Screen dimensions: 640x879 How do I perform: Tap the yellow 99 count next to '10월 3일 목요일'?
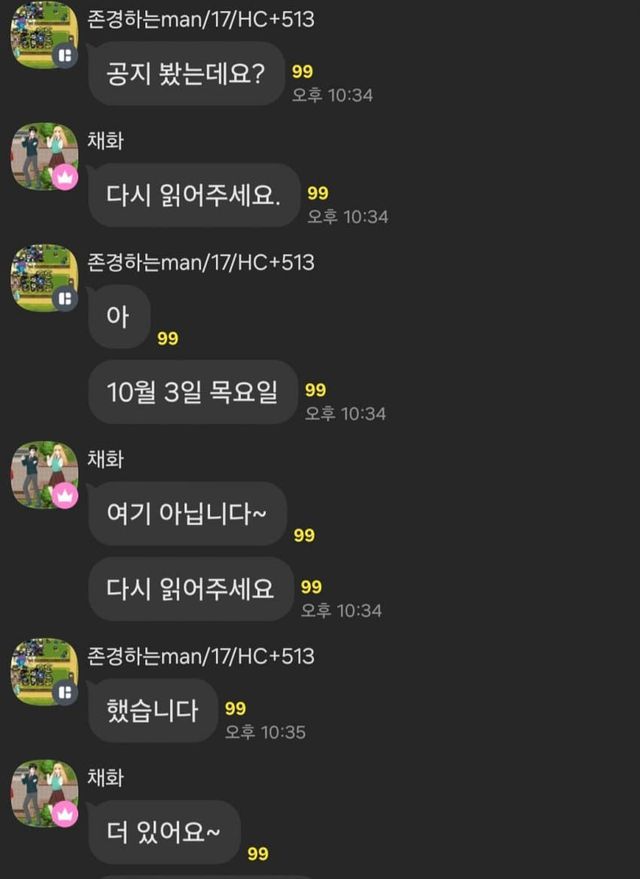pyautogui.click(x=316, y=390)
